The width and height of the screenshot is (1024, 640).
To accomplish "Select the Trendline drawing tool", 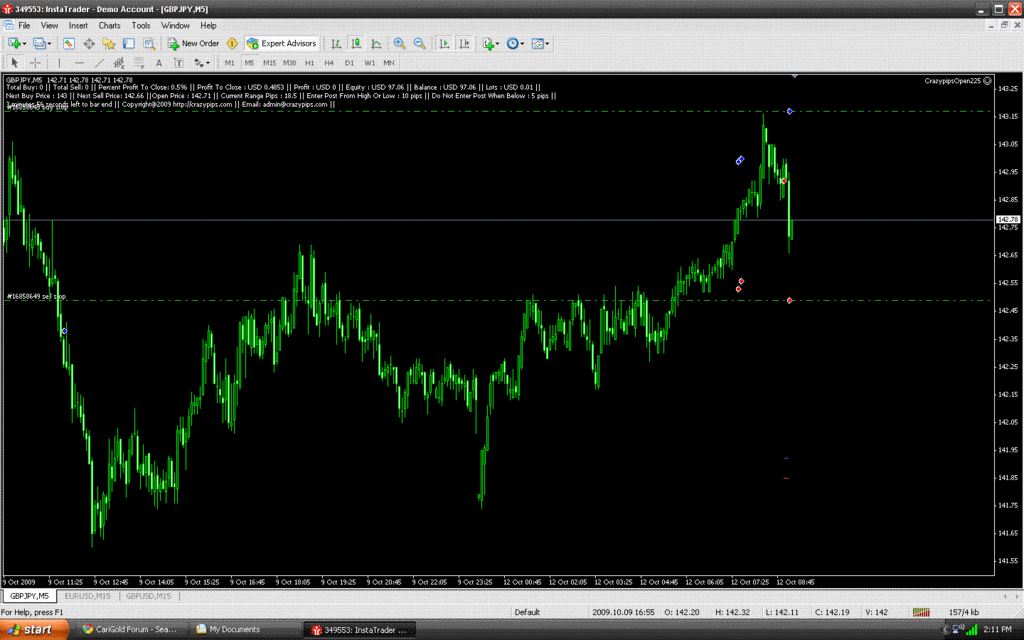I will (99, 63).
